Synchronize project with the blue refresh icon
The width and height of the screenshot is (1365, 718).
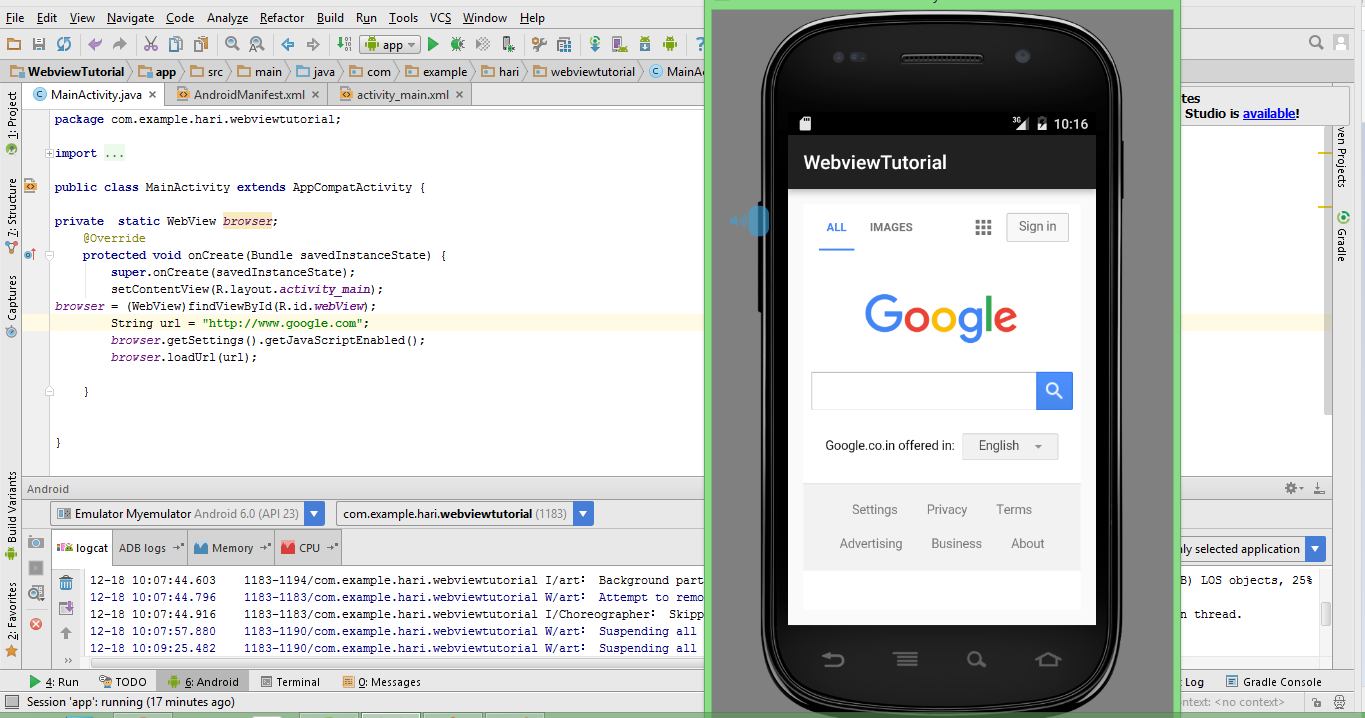(x=63, y=44)
